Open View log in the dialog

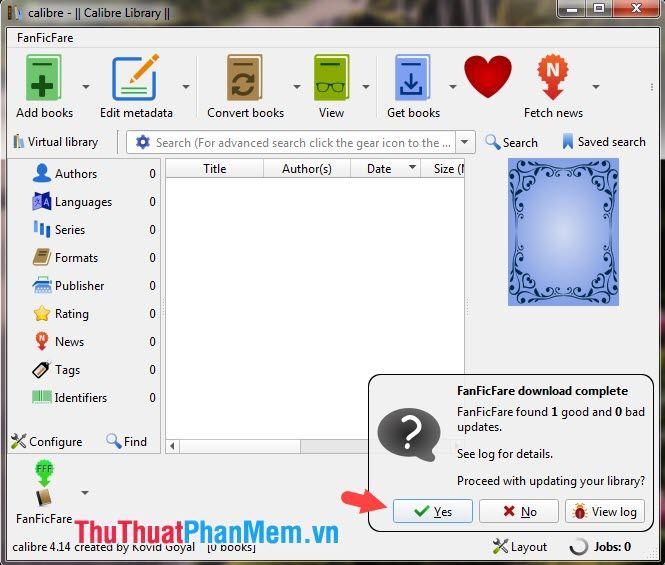coord(605,511)
